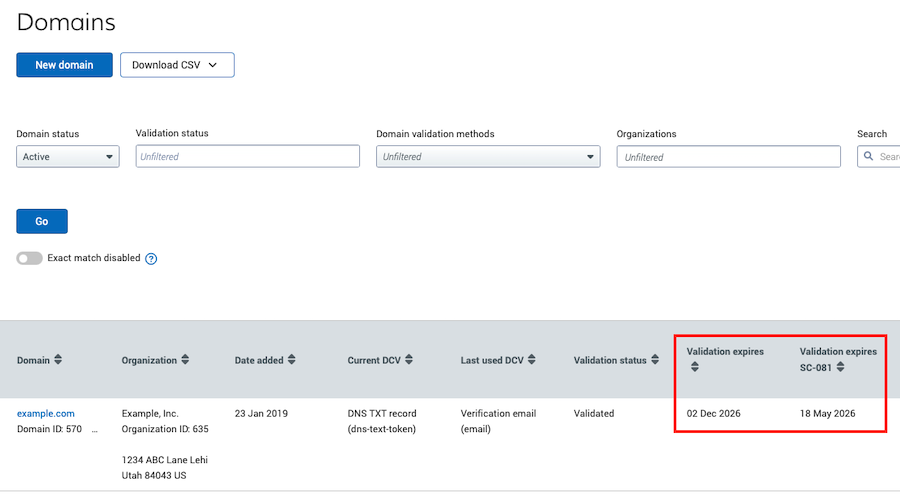The image size is (900, 495).
Task: Sort by the Organization column arrows
Action: [185, 360]
